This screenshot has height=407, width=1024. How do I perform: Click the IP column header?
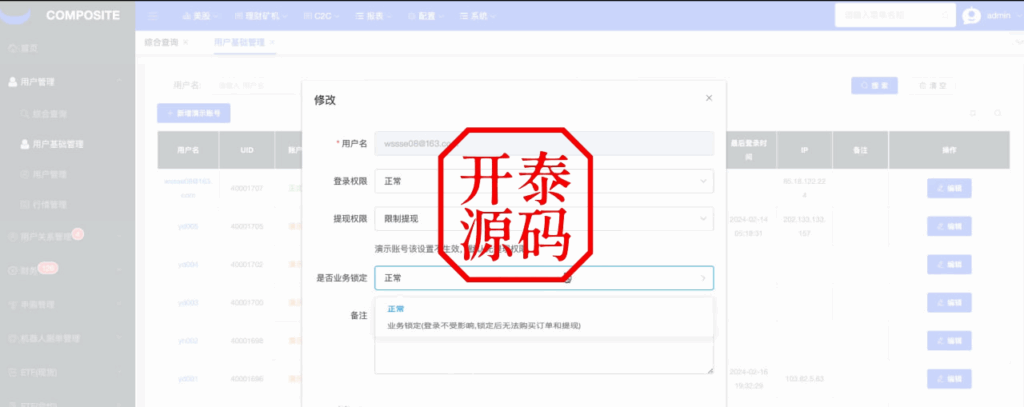tap(805, 150)
